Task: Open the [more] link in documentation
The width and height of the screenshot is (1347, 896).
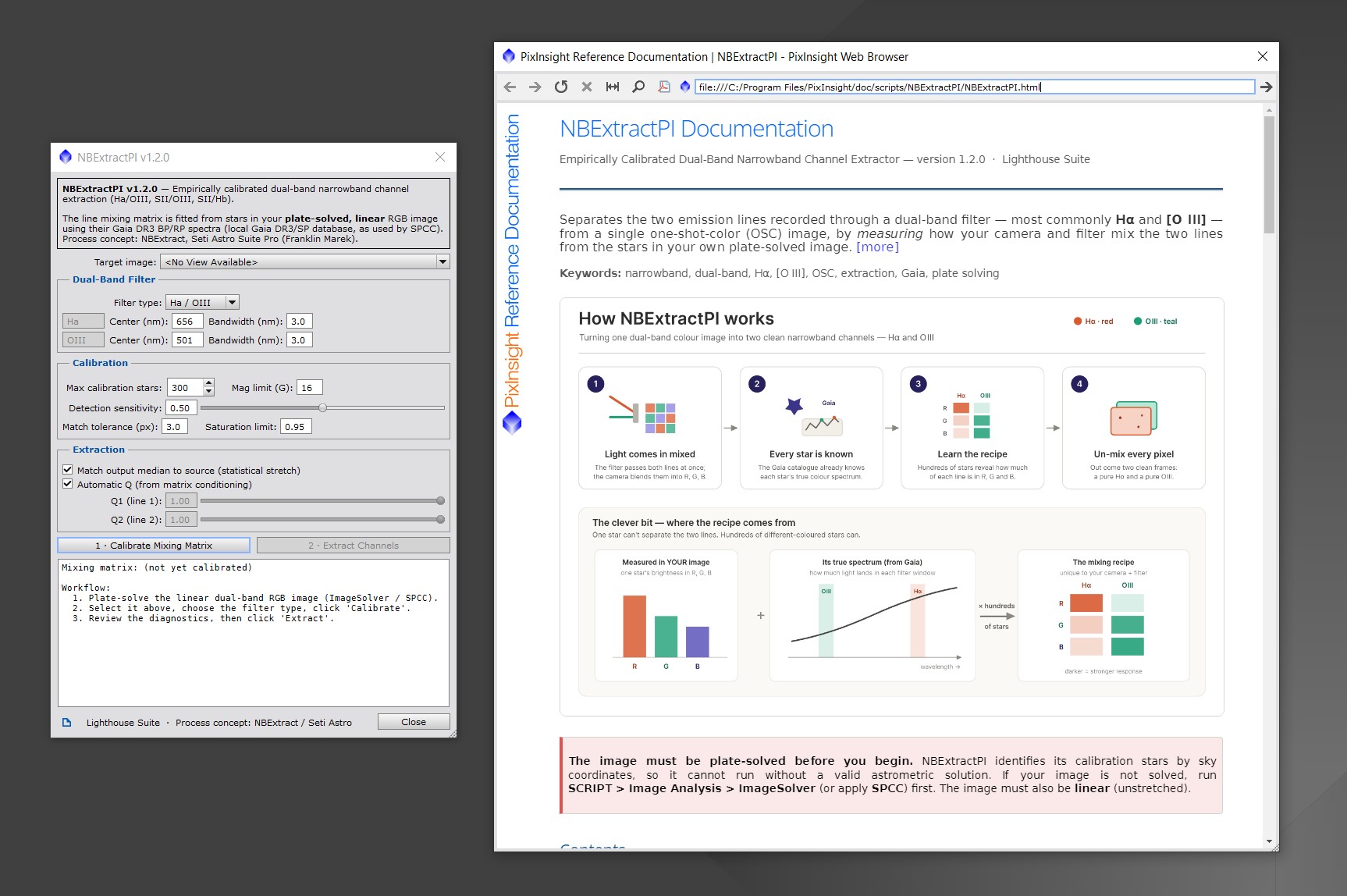Action: tap(877, 247)
